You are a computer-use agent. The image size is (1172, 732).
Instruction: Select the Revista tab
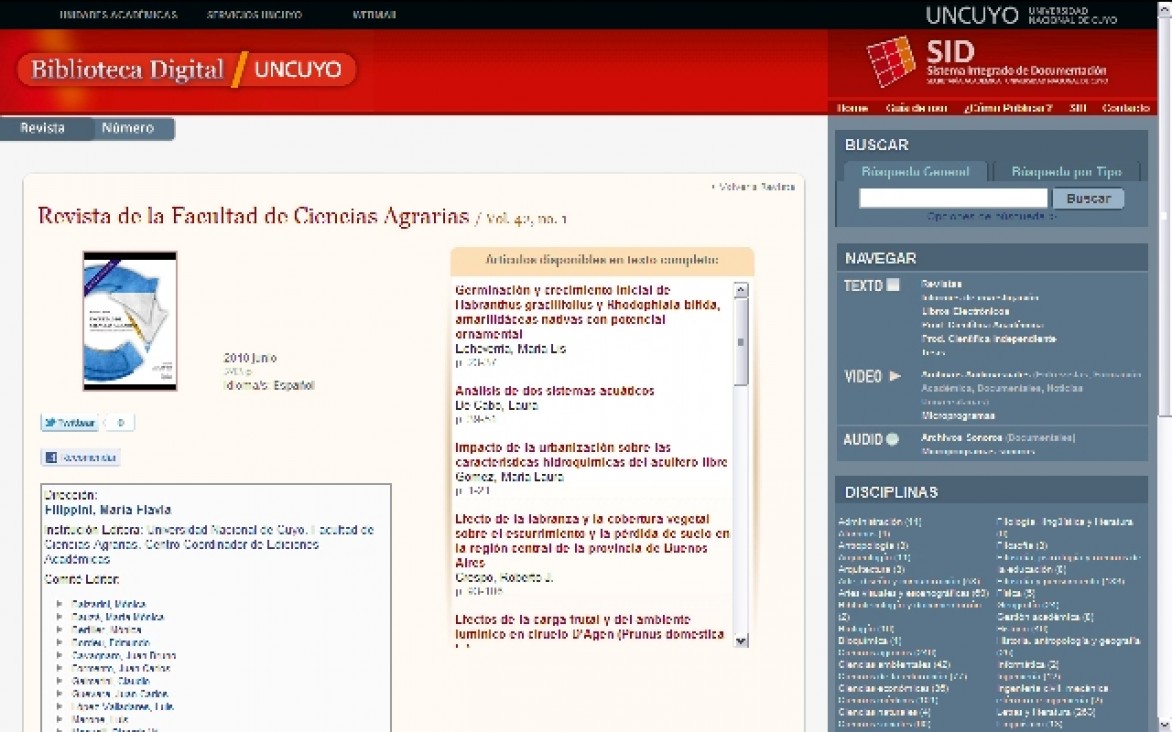click(x=43, y=129)
